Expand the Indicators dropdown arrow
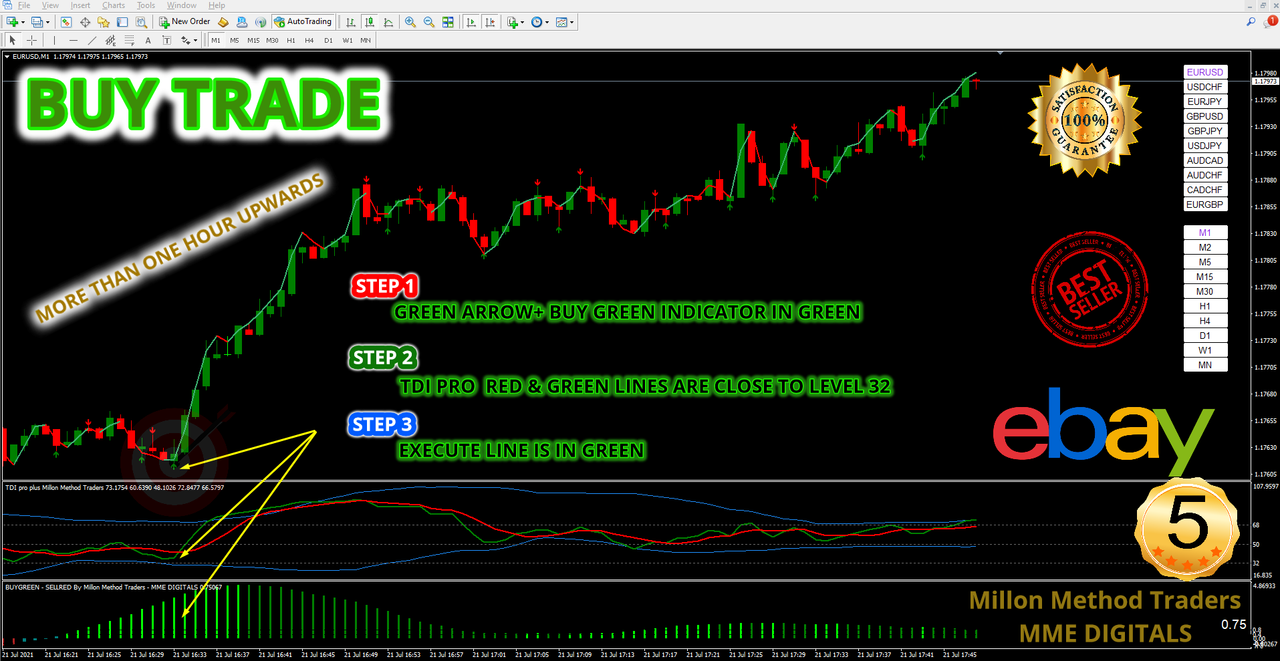The height and width of the screenshot is (661, 1280). [x=522, y=22]
